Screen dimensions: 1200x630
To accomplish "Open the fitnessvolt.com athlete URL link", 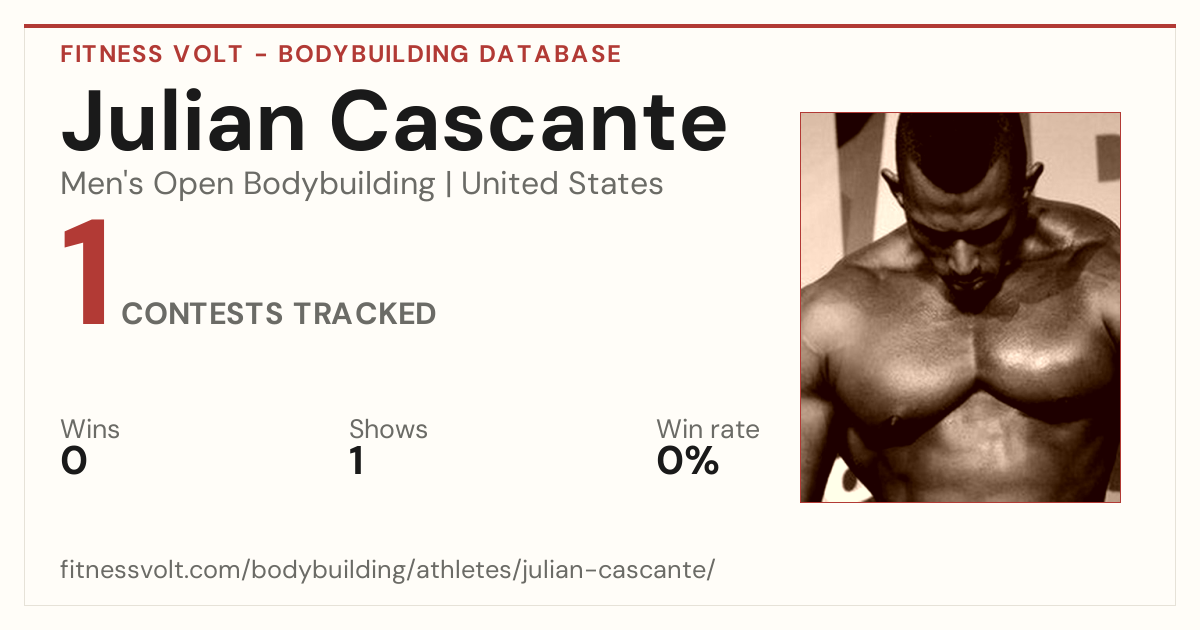I will tap(388, 571).
